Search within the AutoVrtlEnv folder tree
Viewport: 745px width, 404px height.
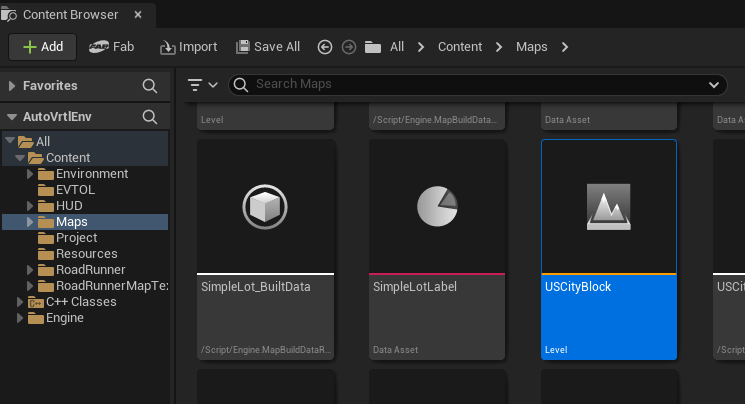point(150,117)
